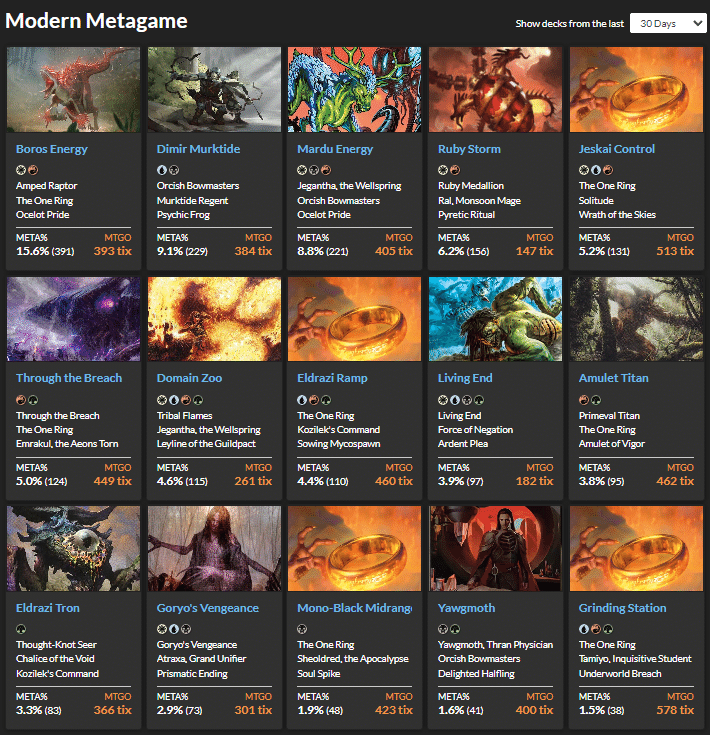This screenshot has height=735, width=710.
Task: Click the Amulet Titan forest artwork
Action: pyautogui.click(x=636, y=319)
